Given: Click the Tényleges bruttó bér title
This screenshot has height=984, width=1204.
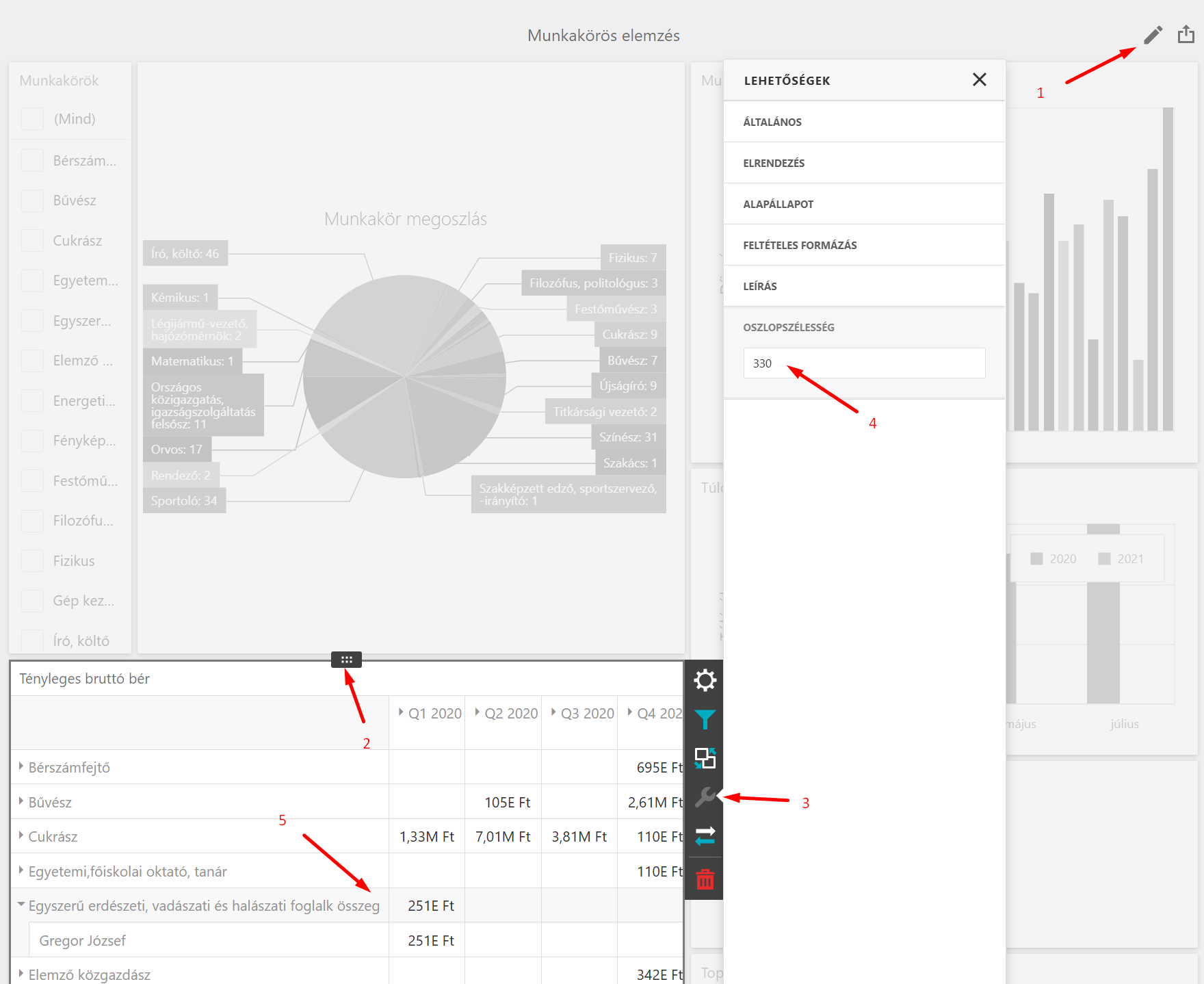Looking at the screenshot, I should pos(84,678).
